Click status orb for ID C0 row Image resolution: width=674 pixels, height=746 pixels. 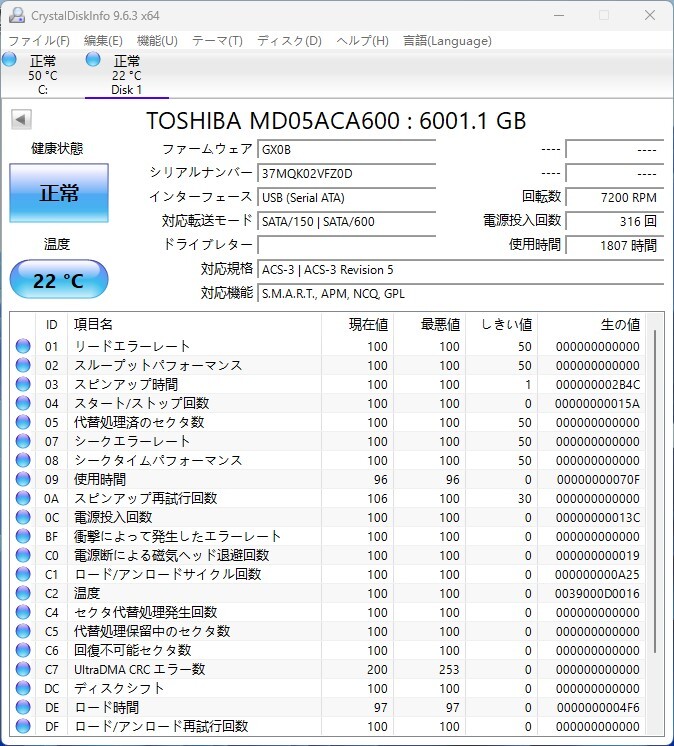click(x=23, y=555)
